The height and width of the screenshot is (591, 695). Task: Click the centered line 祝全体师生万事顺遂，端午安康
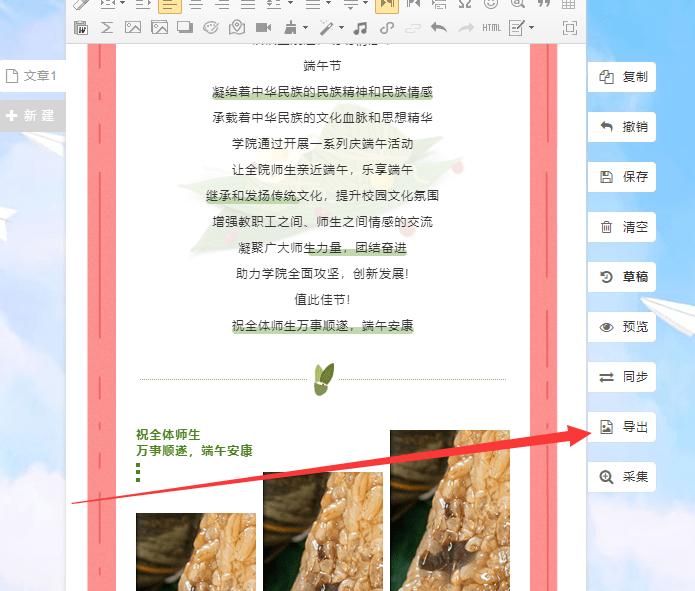tap(322, 326)
